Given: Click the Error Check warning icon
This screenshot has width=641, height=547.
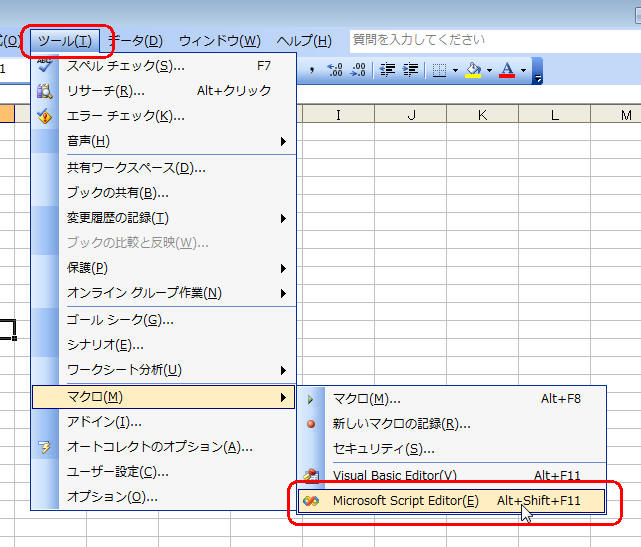Looking at the screenshot, I should point(45,116).
